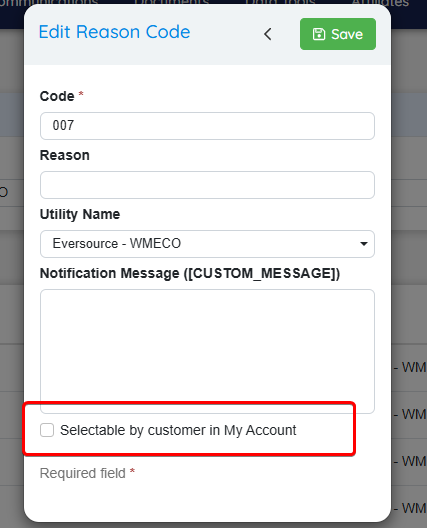Click the Utility Name label

point(80,214)
